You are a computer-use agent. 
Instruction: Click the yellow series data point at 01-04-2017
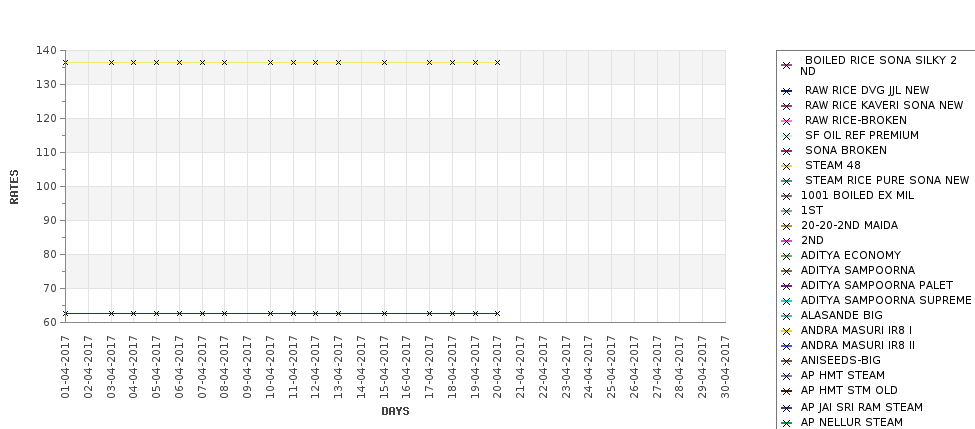tap(66, 62)
